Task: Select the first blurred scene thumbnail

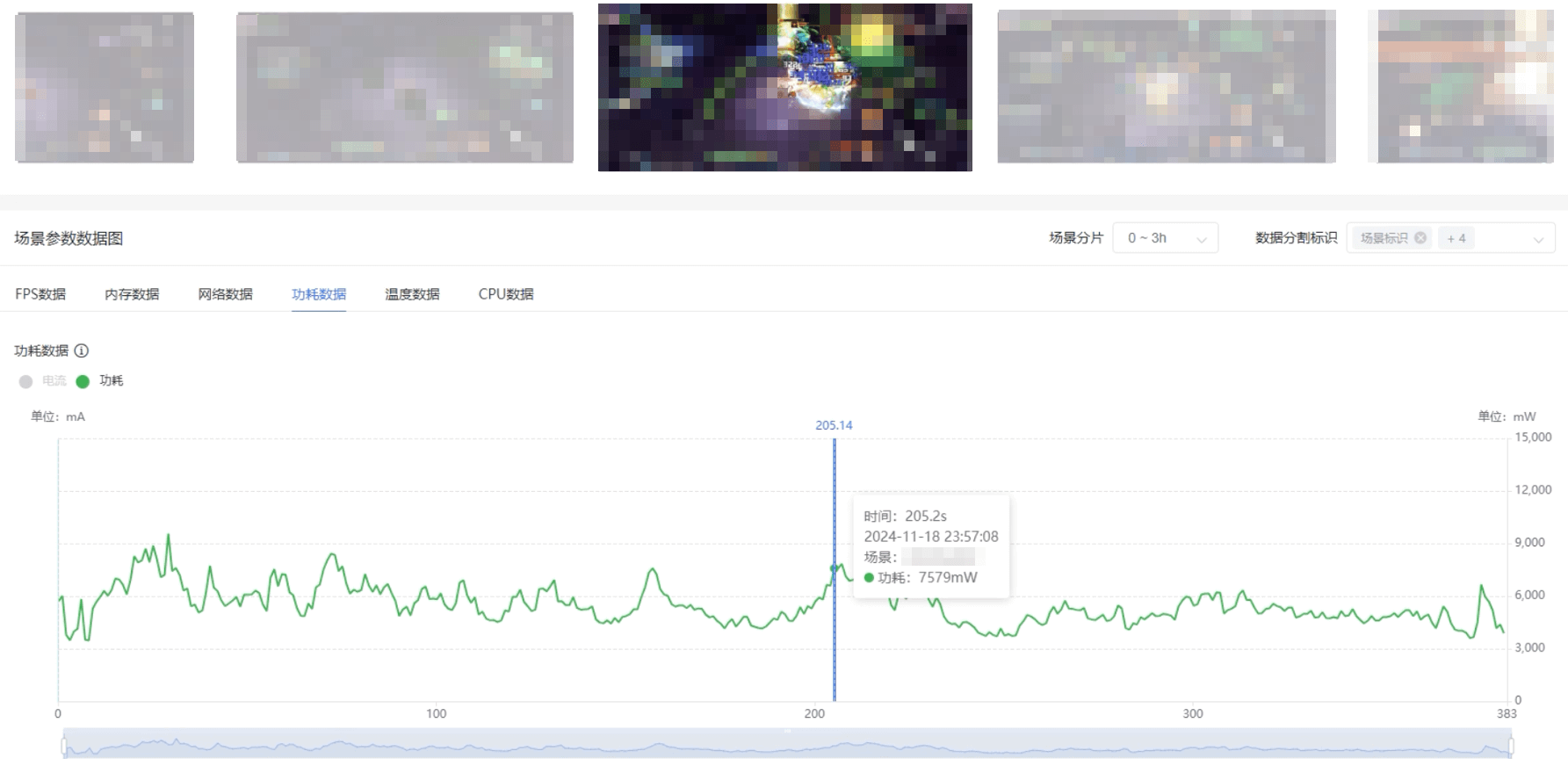Action: pos(105,87)
